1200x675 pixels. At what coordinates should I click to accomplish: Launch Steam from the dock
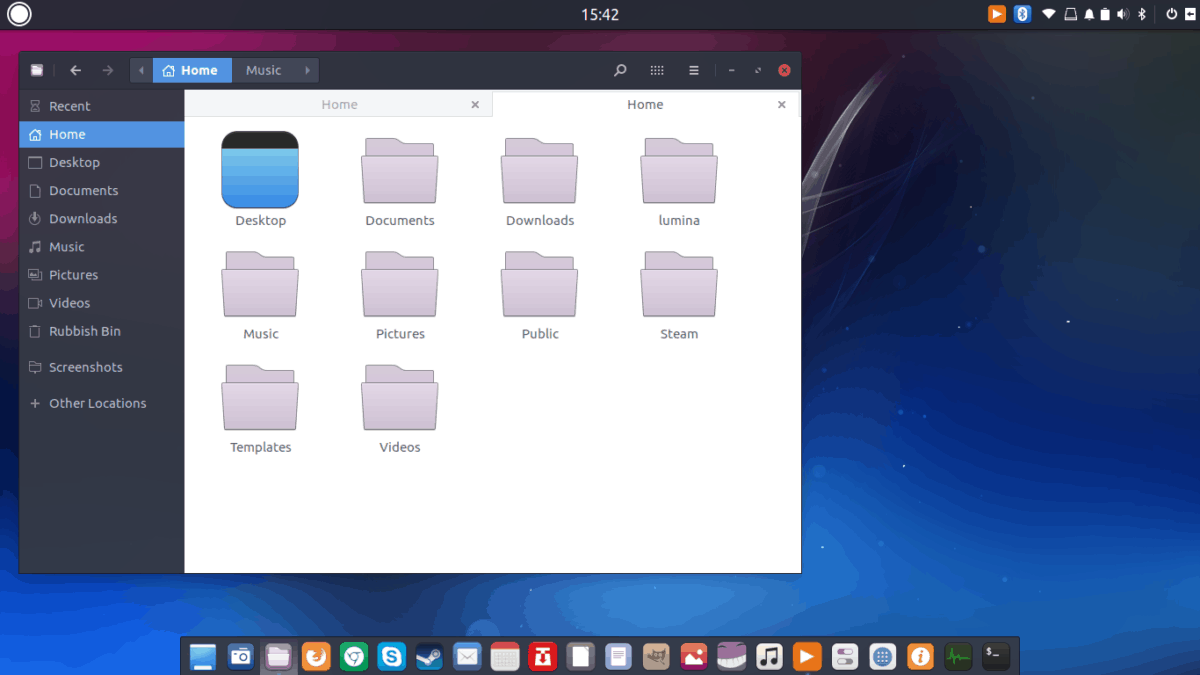pos(429,656)
